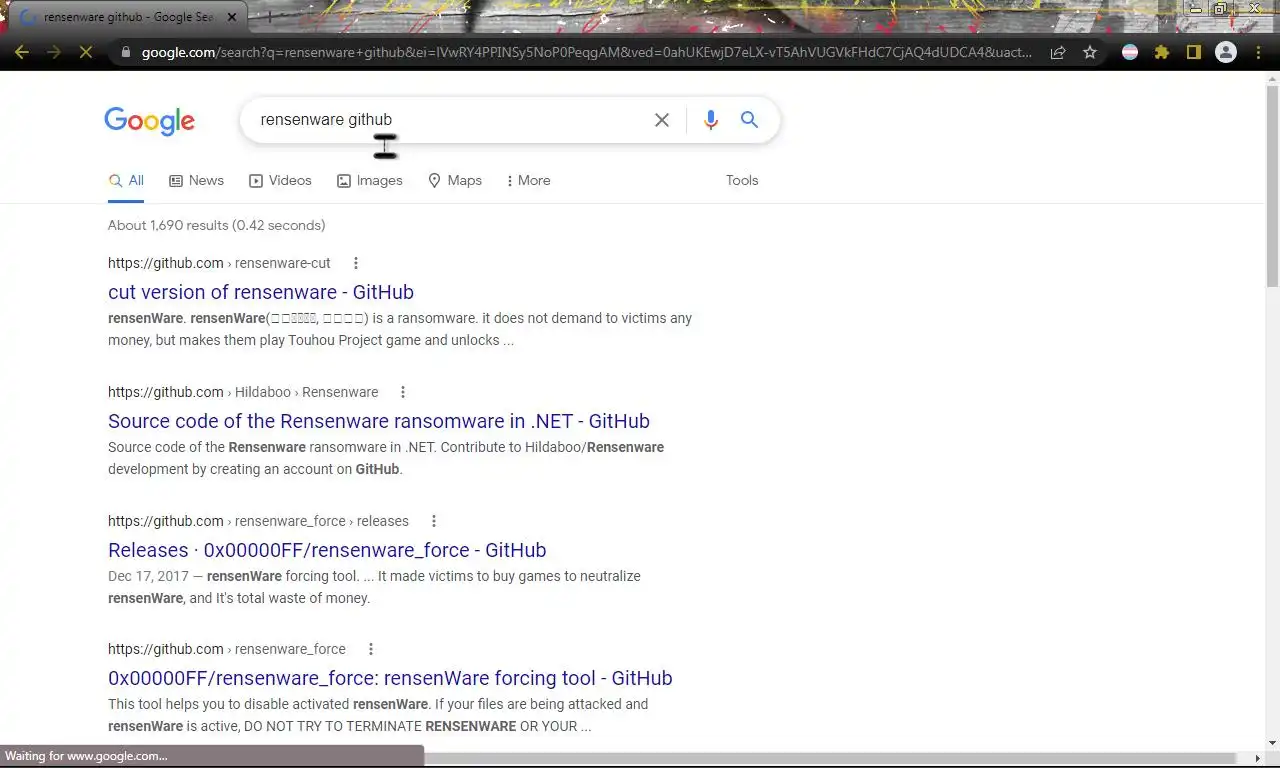Image resolution: width=1280 pixels, height=768 pixels.
Task: Go back using the browser back arrow
Action: (22, 52)
